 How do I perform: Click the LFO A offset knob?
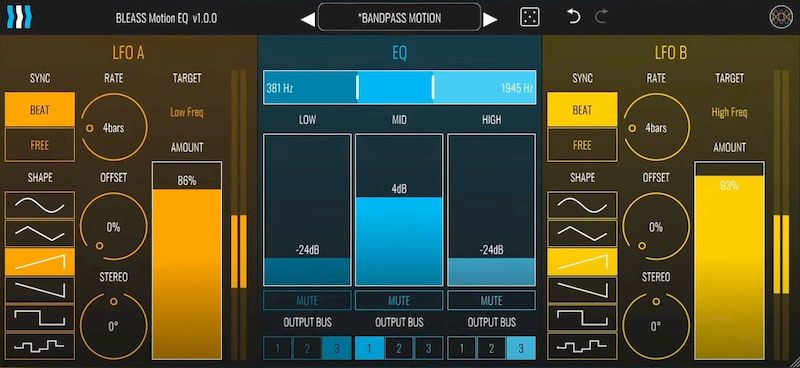pos(113,227)
